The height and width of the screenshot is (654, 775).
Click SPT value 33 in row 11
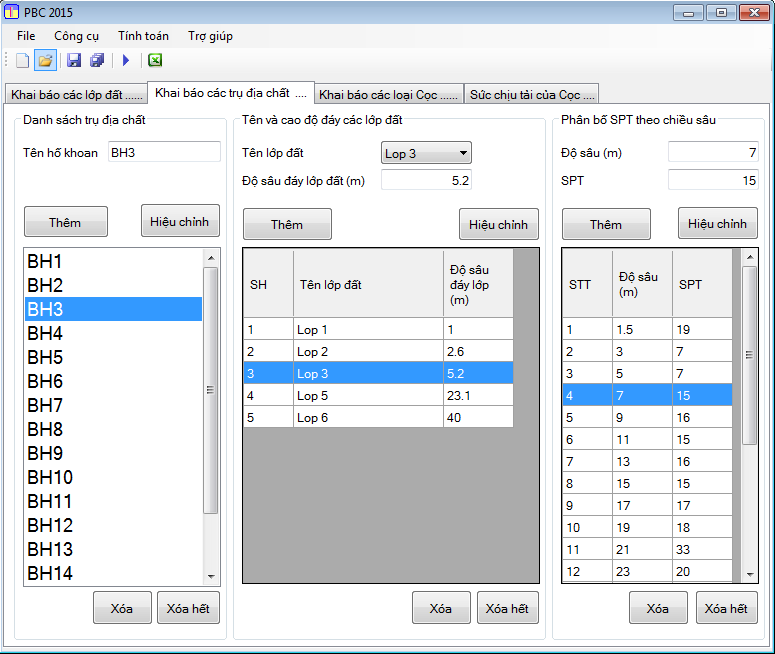click(x=702, y=549)
